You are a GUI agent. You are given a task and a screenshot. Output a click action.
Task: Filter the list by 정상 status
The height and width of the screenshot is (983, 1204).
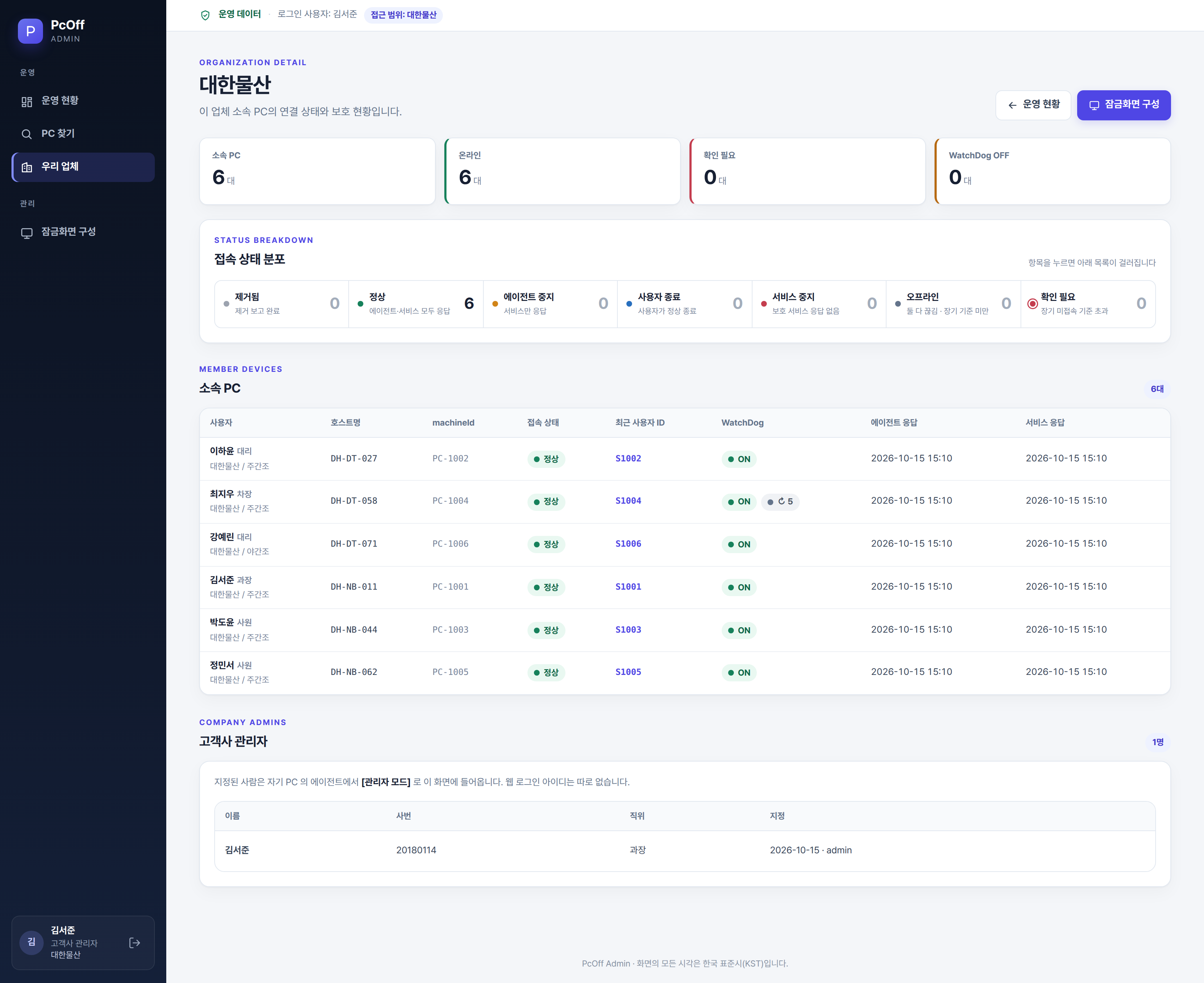[416, 304]
